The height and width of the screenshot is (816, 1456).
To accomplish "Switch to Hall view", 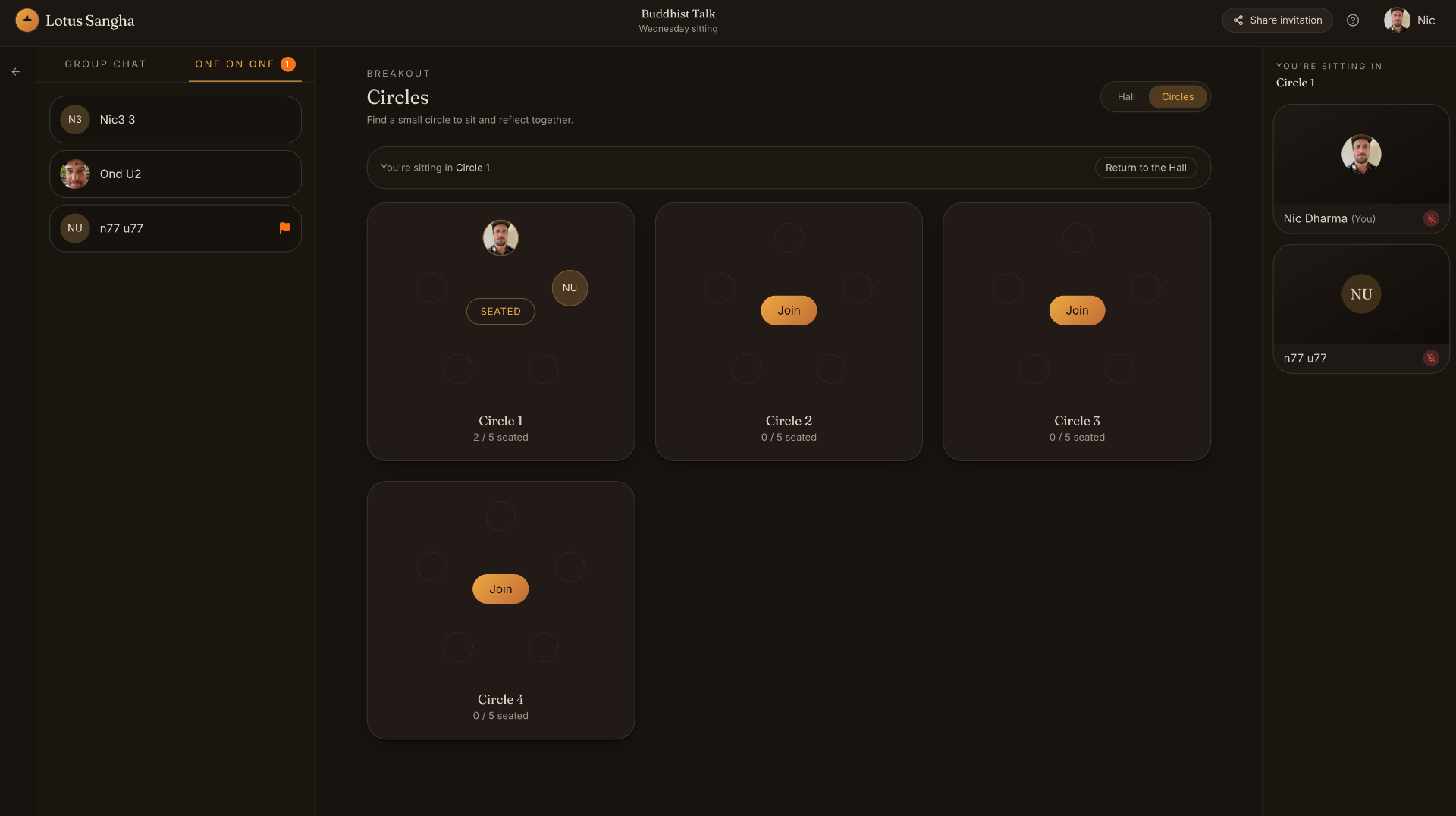I will point(1126,97).
